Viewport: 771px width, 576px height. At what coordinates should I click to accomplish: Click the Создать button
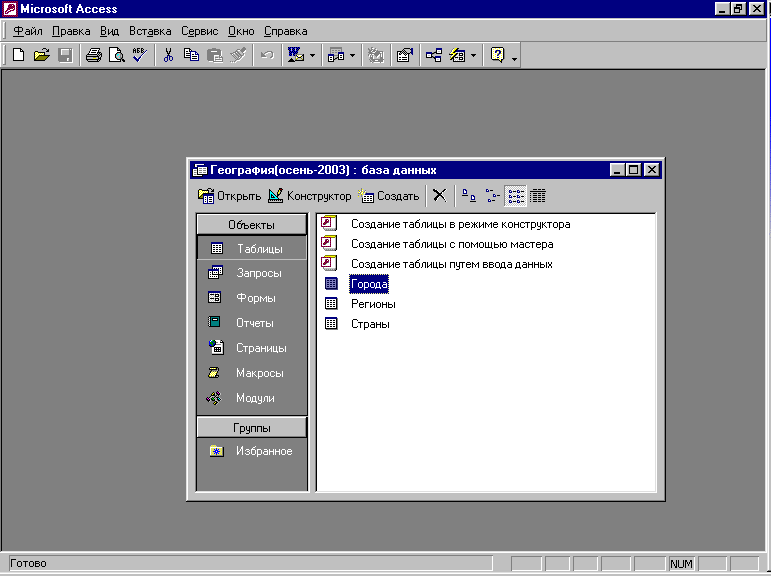click(388, 196)
